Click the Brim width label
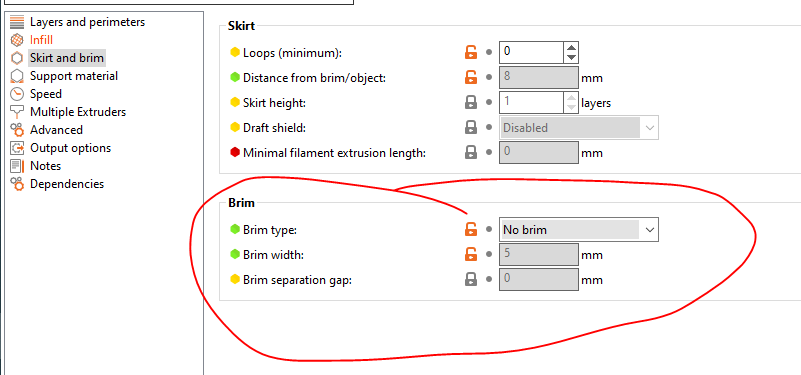This screenshot has height=375, width=801. click(x=274, y=255)
